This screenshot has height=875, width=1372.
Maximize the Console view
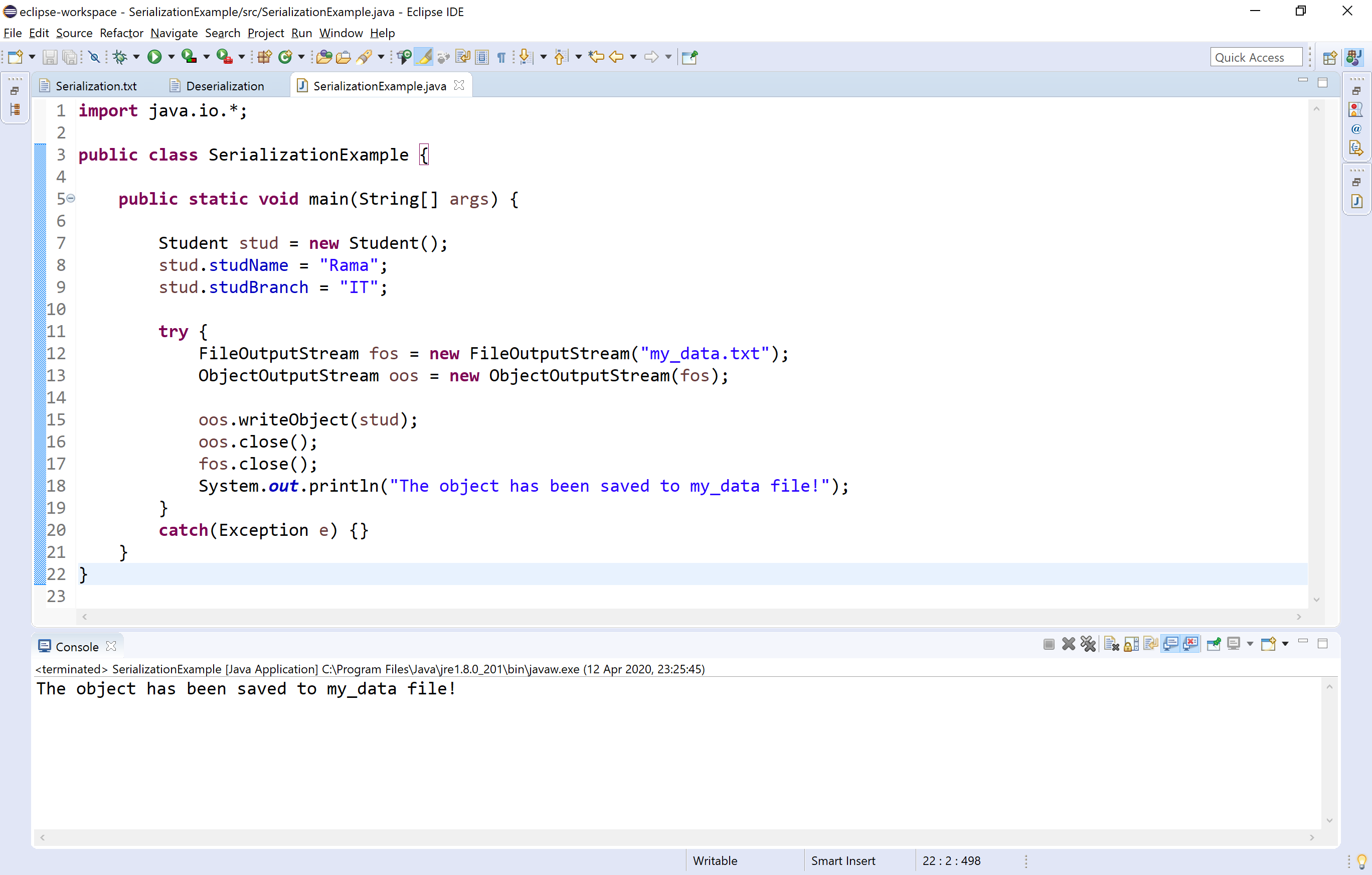pos(1323,643)
